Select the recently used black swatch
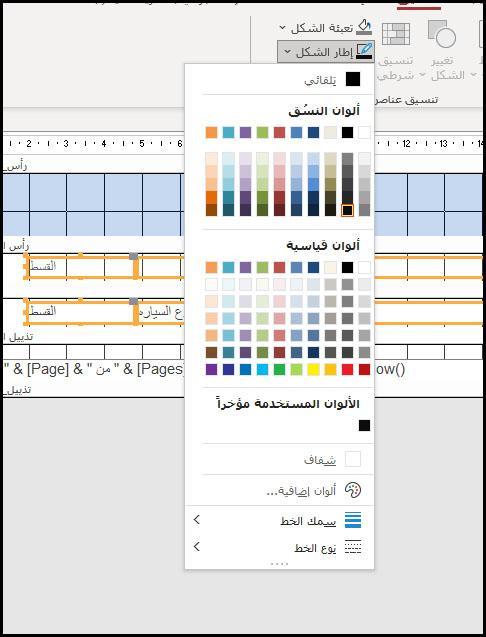 coord(364,425)
